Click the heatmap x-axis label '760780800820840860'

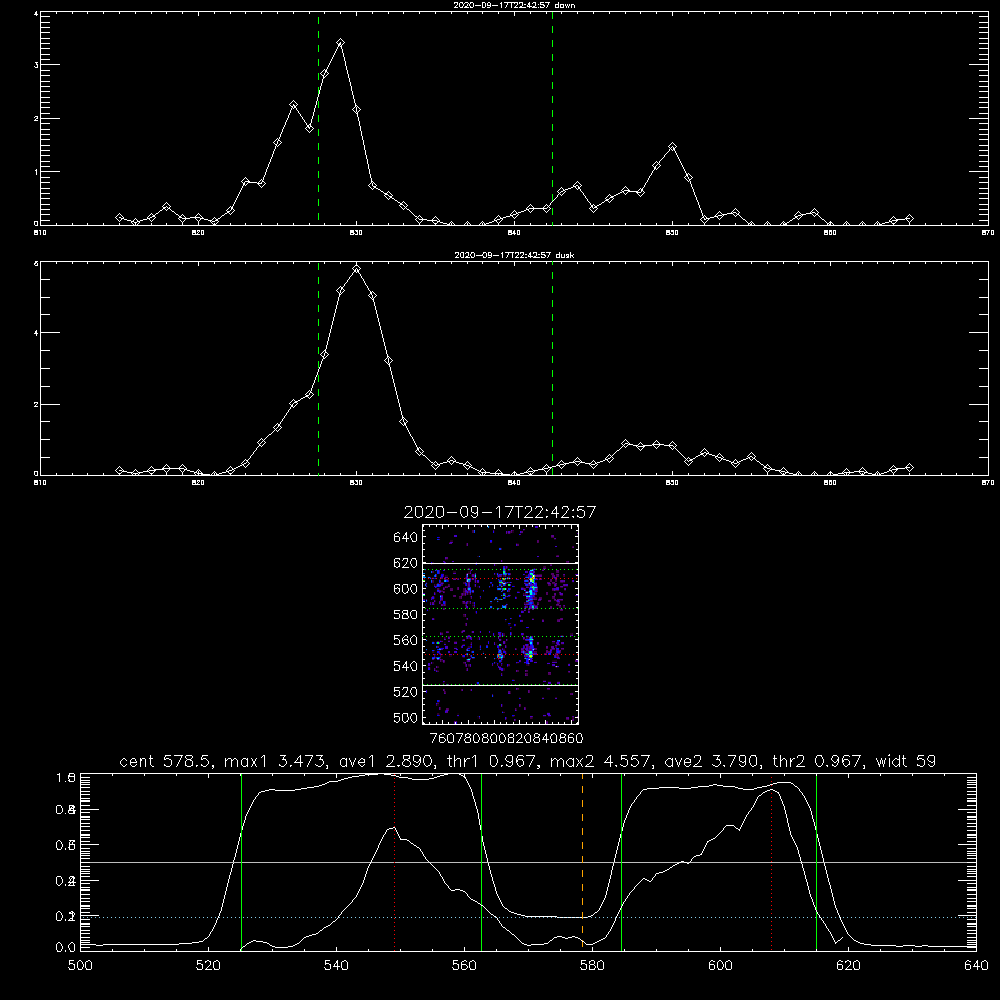[506, 738]
